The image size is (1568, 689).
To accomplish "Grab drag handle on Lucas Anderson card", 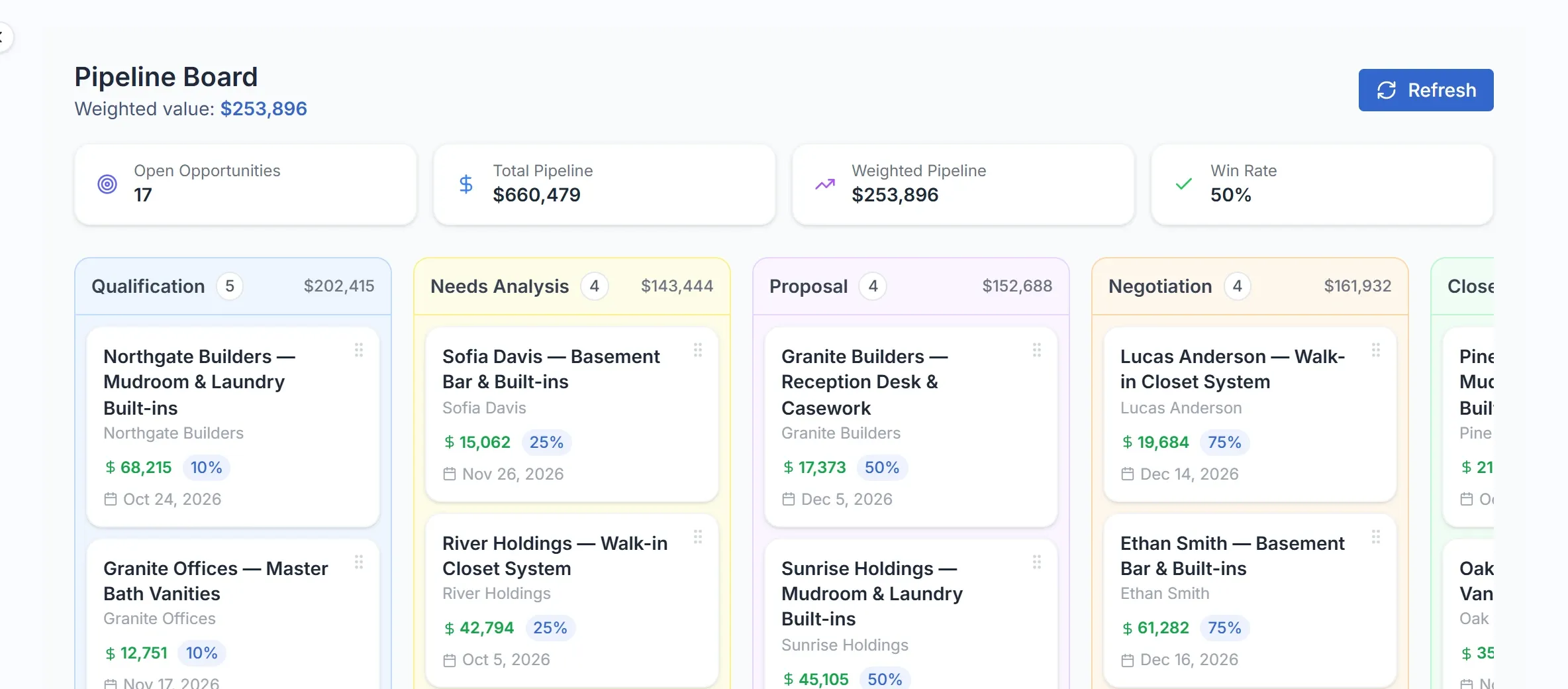I will pyautogui.click(x=1376, y=350).
